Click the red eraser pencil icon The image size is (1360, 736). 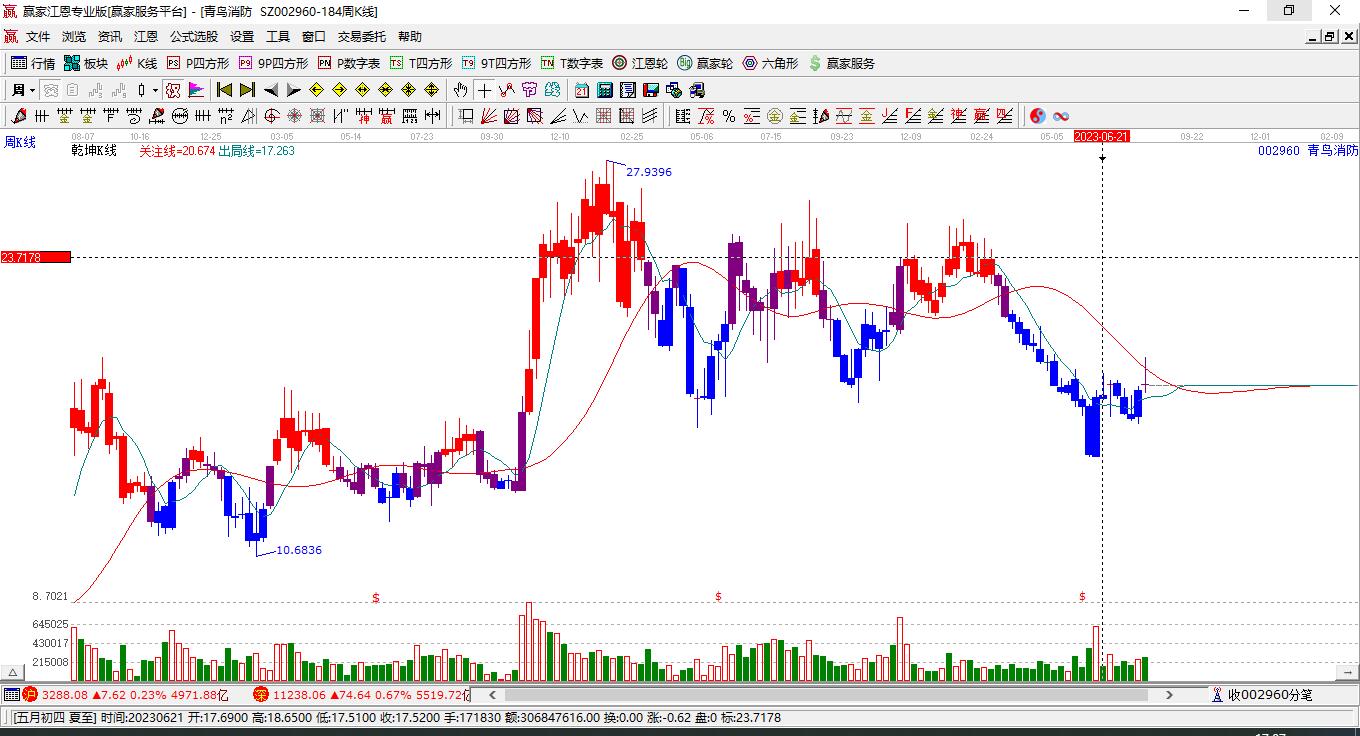[18, 116]
